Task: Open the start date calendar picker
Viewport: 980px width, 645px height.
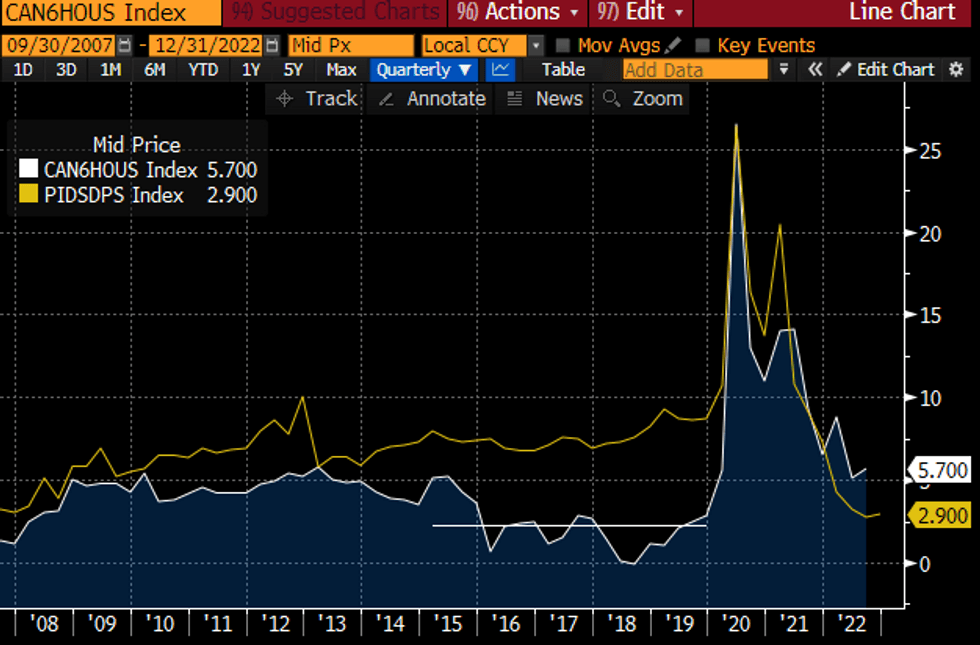Action: [124, 46]
